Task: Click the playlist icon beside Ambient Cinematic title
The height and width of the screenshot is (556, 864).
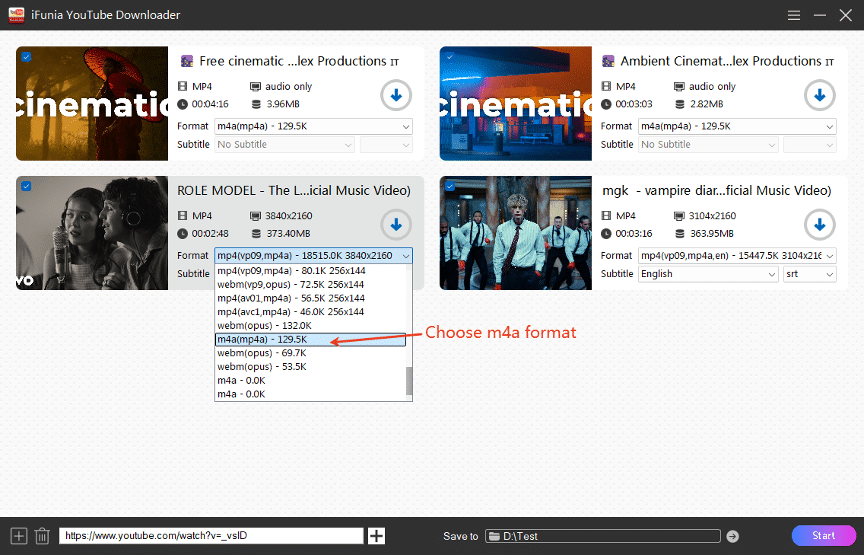Action: [608, 61]
